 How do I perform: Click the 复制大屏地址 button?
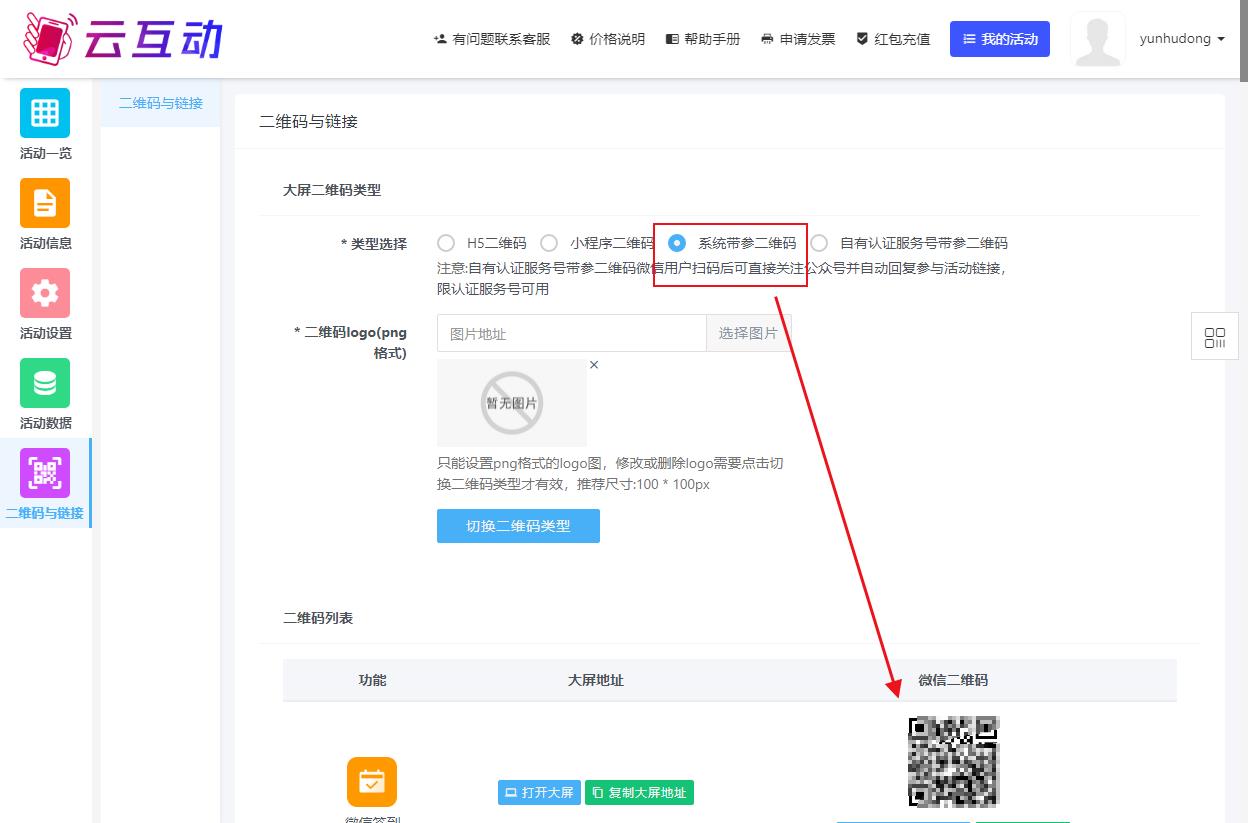tap(639, 793)
